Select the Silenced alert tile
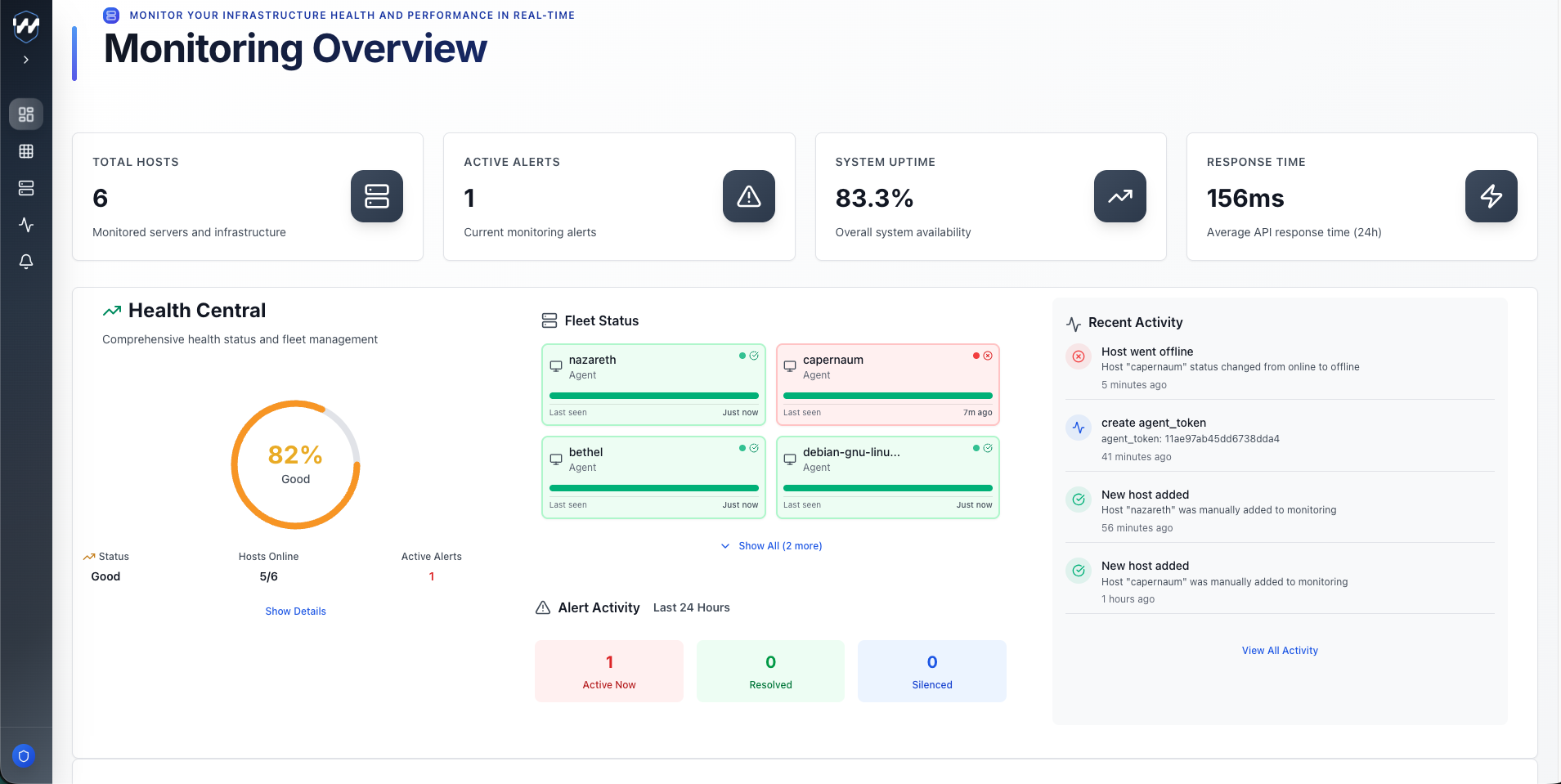 (932, 671)
